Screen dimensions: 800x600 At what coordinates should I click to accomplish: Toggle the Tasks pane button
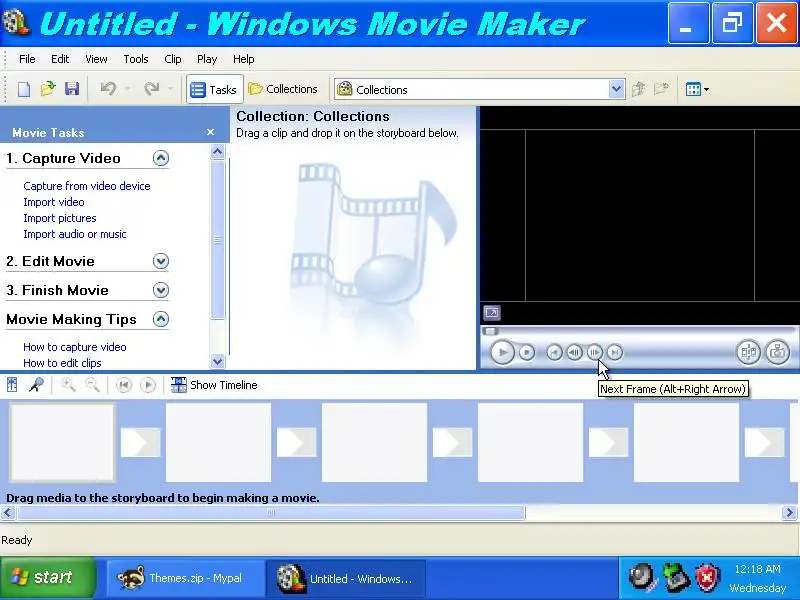214,90
